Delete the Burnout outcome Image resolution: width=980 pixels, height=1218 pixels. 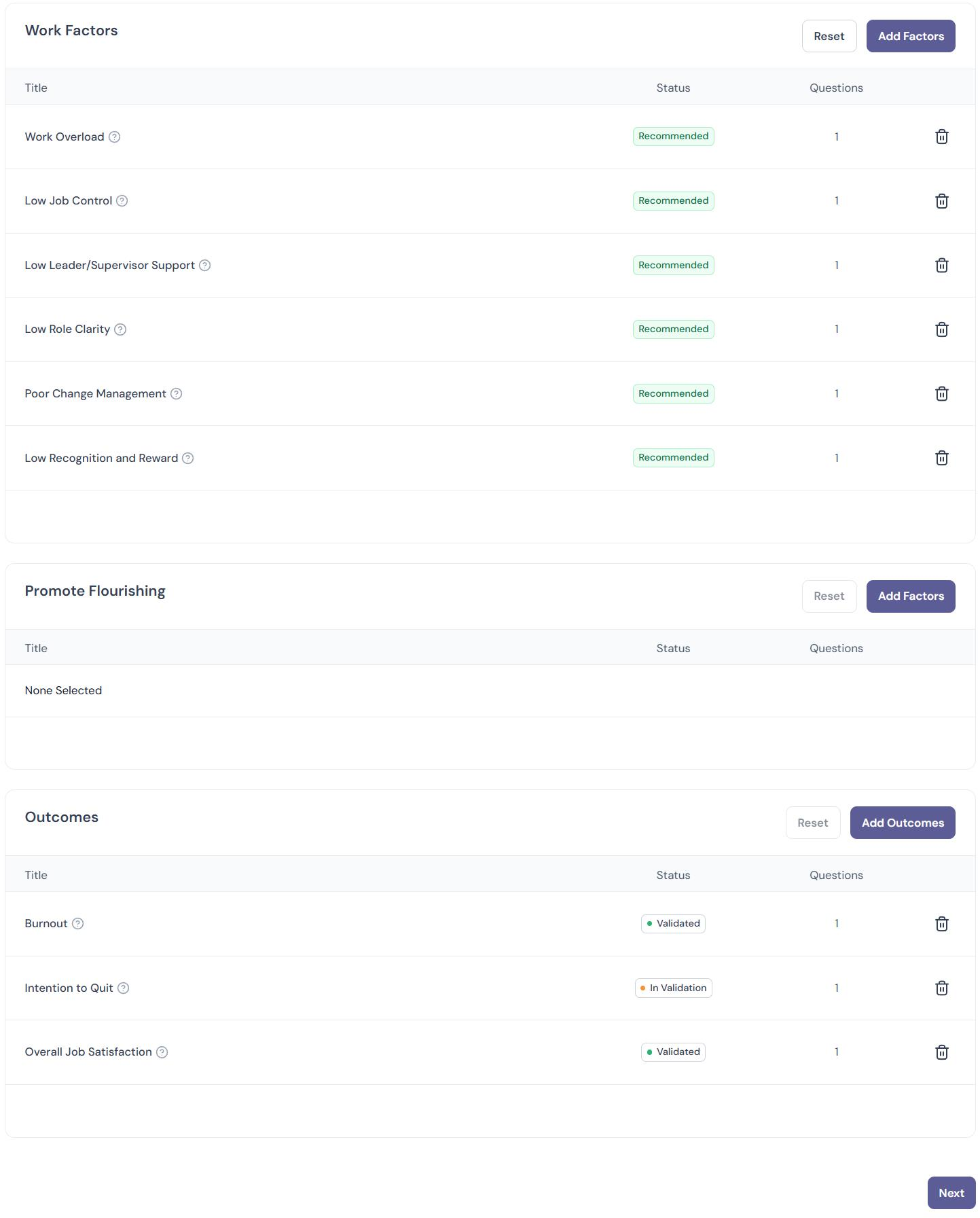(x=941, y=924)
